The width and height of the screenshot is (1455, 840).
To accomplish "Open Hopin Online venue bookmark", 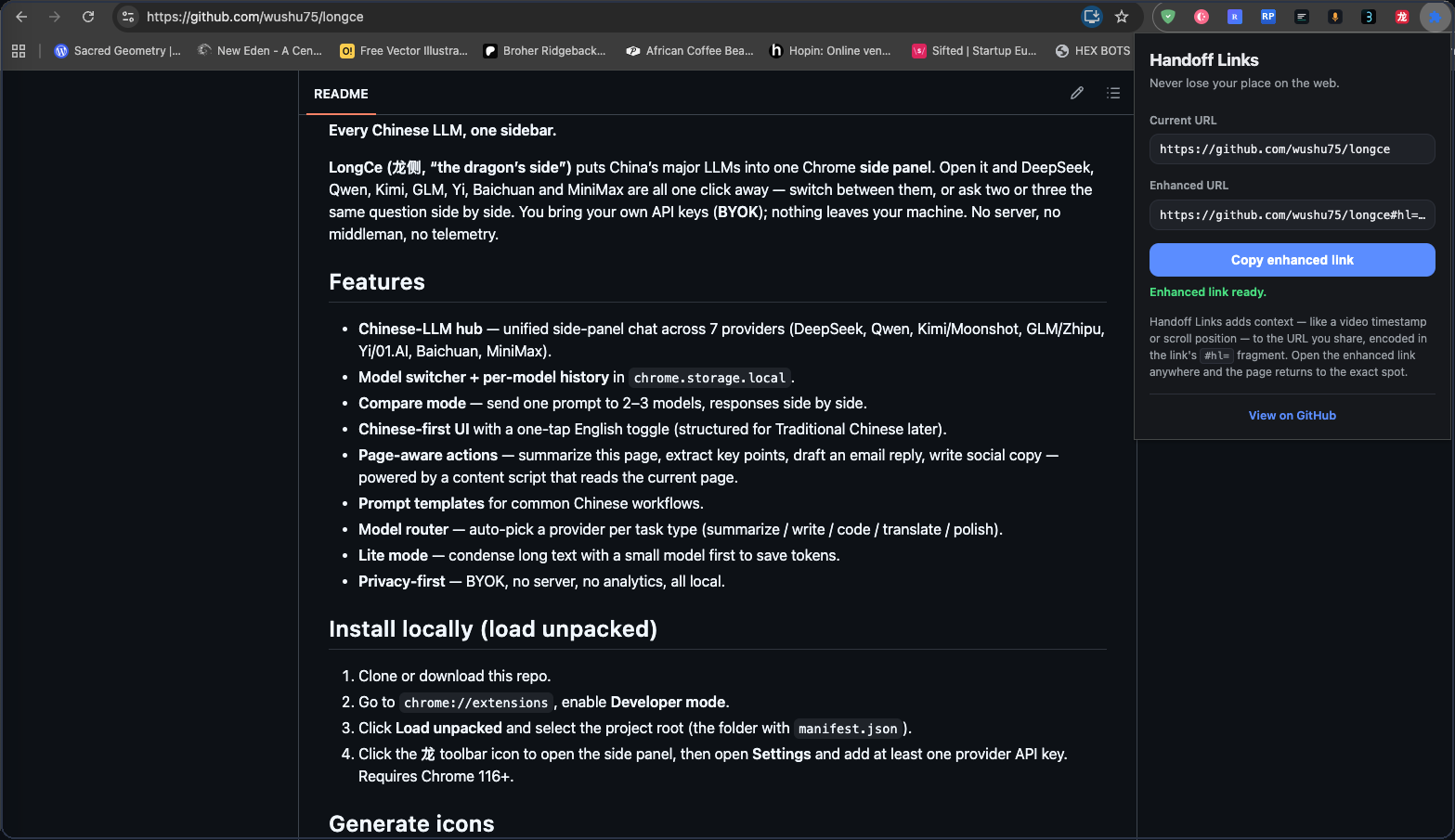I will (x=831, y=51).
